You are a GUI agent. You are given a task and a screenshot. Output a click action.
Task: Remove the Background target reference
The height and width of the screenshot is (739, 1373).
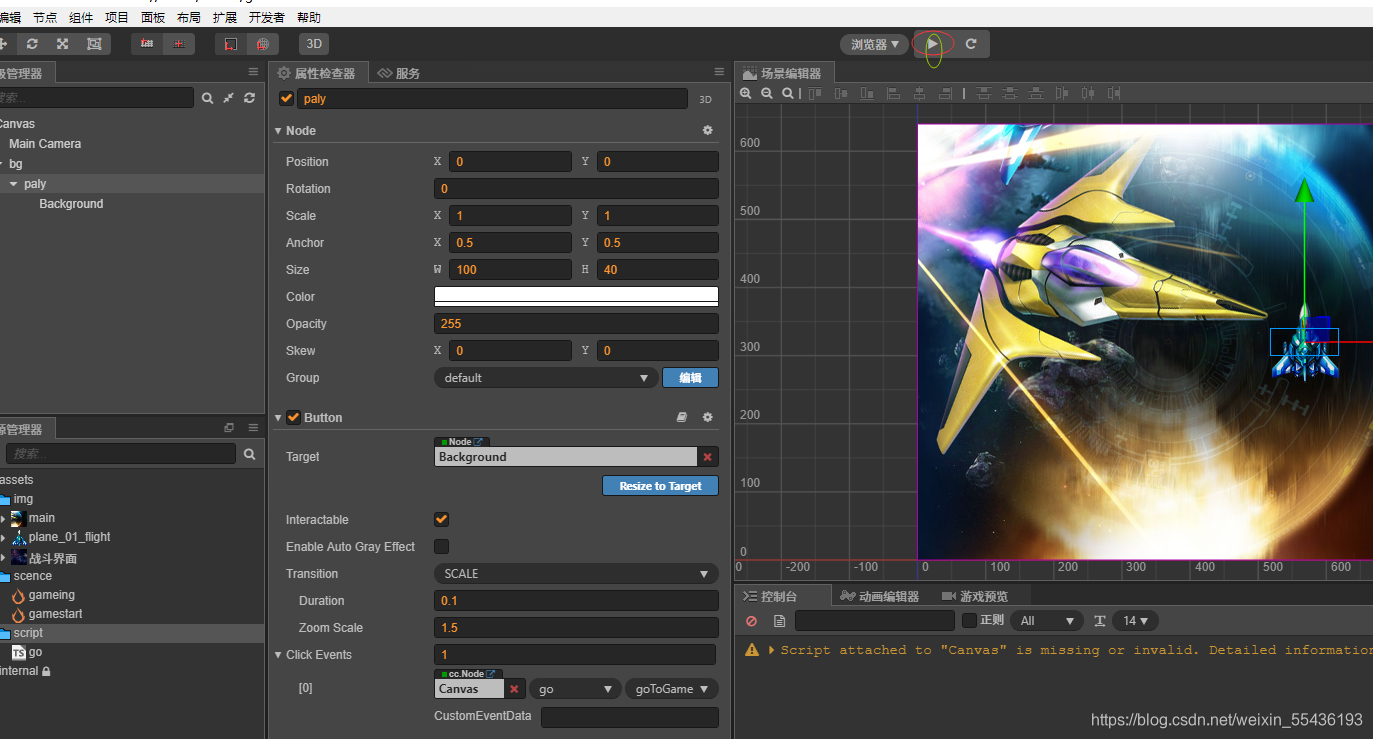point(708,457)
